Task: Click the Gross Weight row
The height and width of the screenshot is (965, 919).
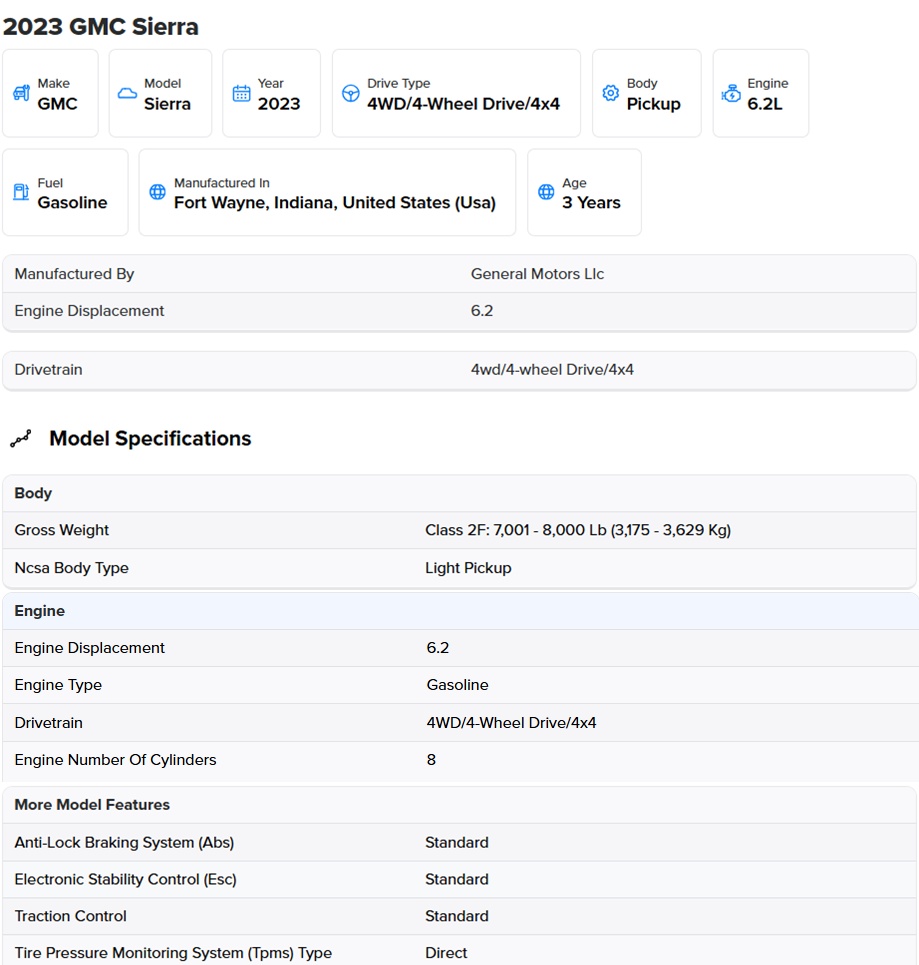Action: click(459, 531)
